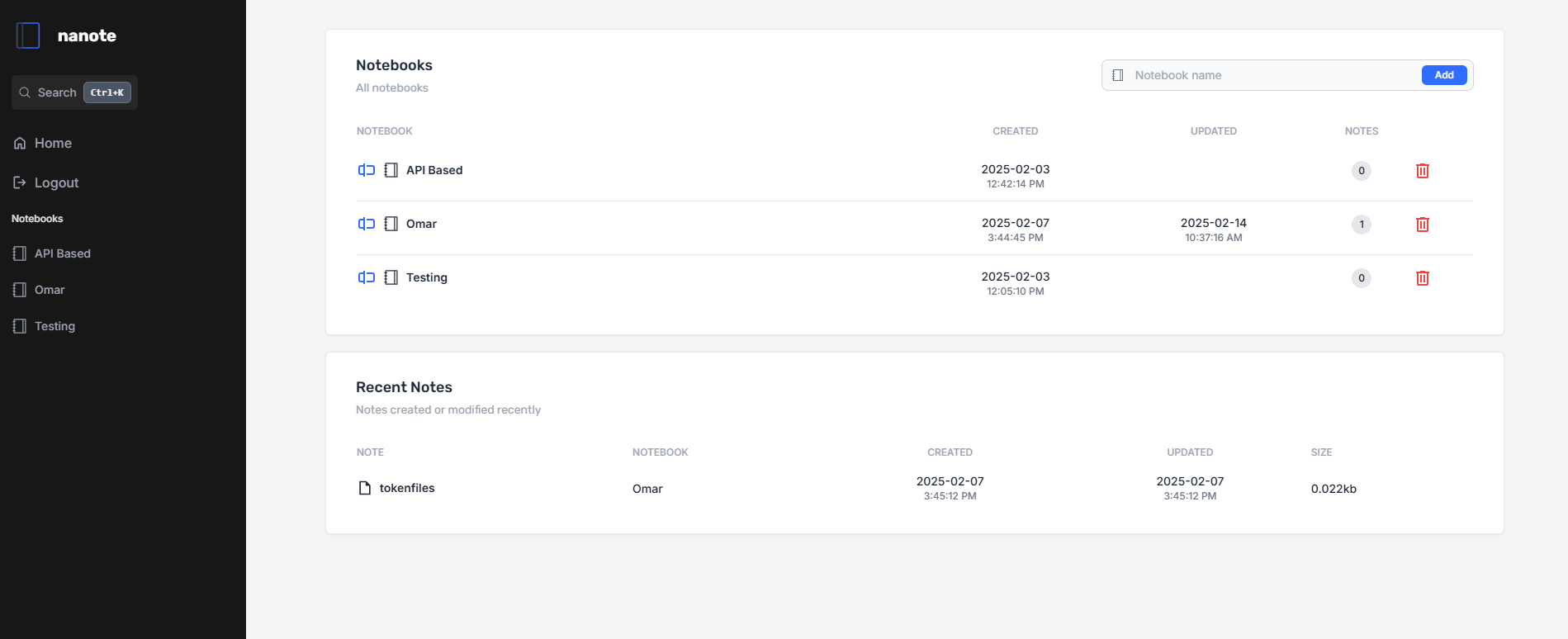Click the Logout icon
1568x639 pixels.
point(19,182)
